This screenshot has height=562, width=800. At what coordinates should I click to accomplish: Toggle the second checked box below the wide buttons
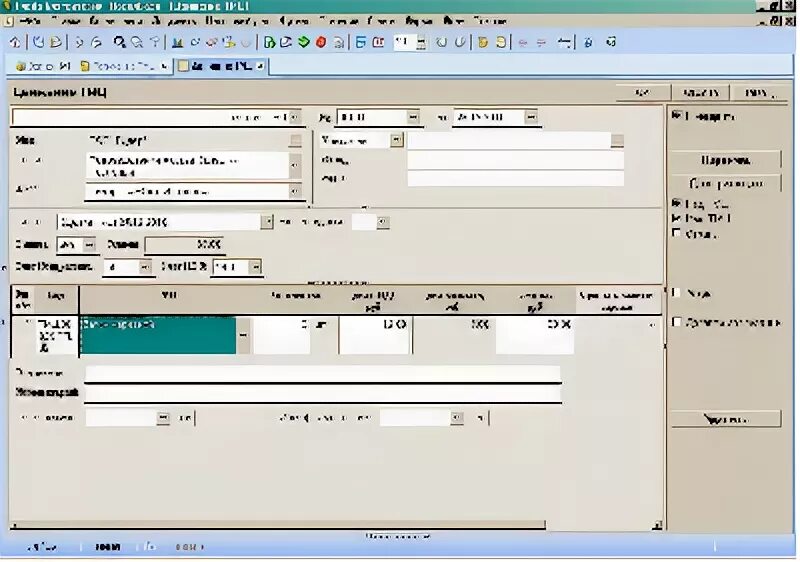pos(677,218)
